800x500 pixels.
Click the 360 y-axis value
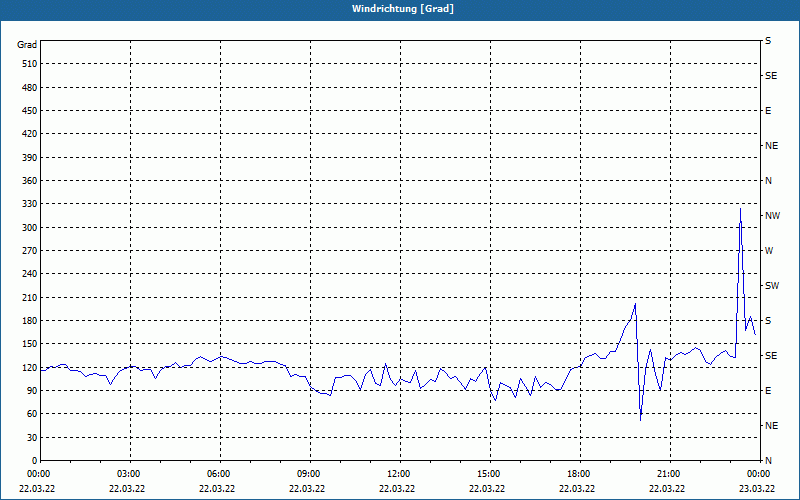click(30, 181)
